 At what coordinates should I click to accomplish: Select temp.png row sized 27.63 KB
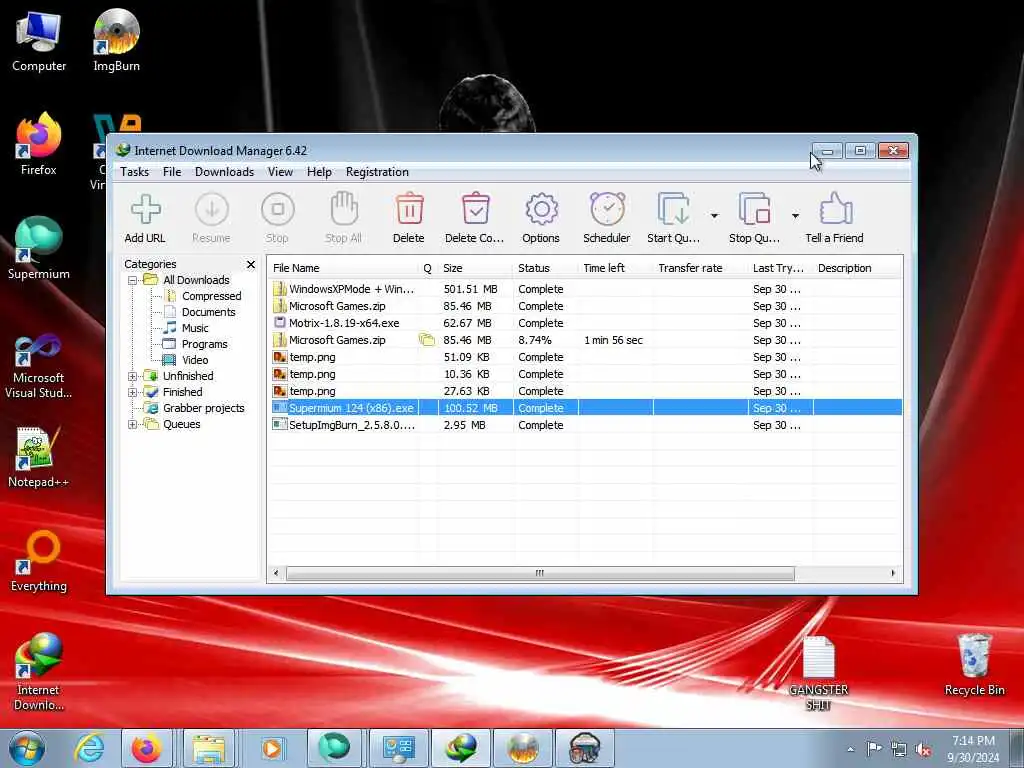point(586,391)
